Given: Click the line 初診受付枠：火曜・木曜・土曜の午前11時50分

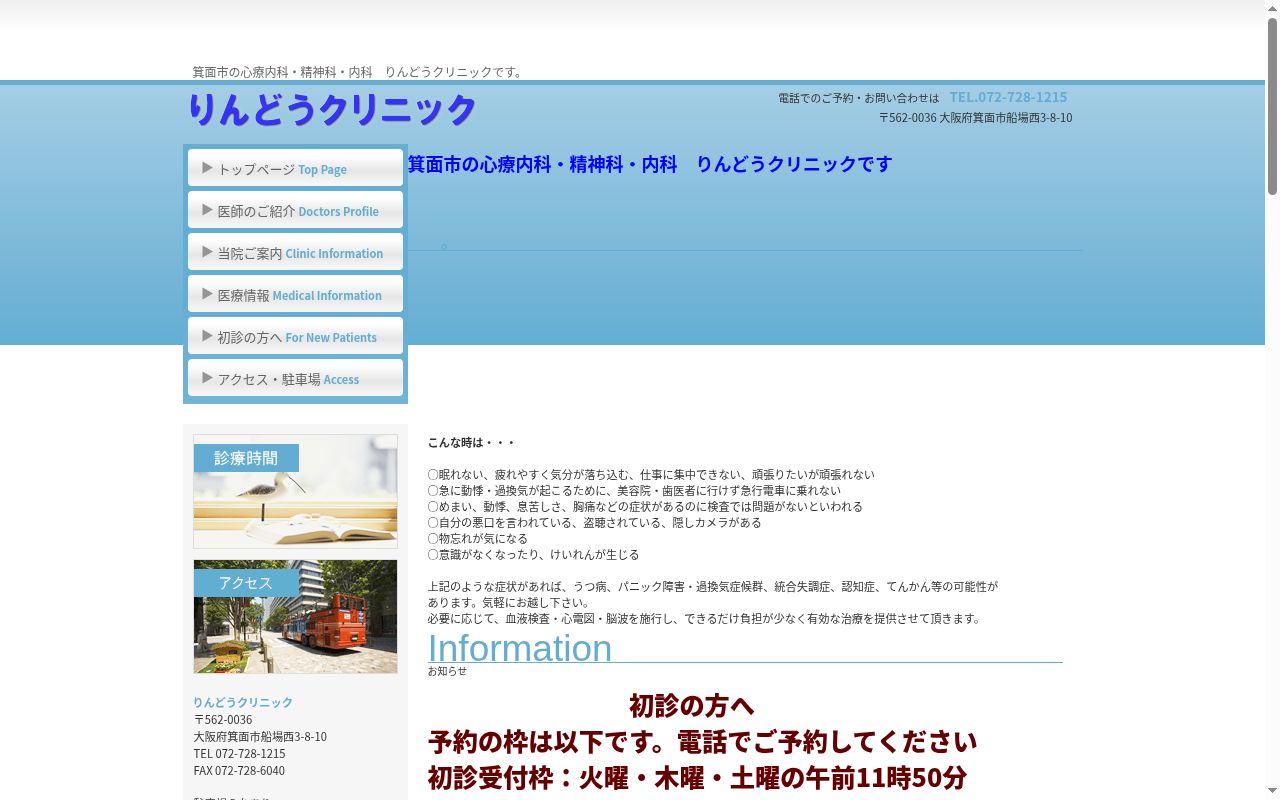Looking at the screenshot, I should [698, 778].
